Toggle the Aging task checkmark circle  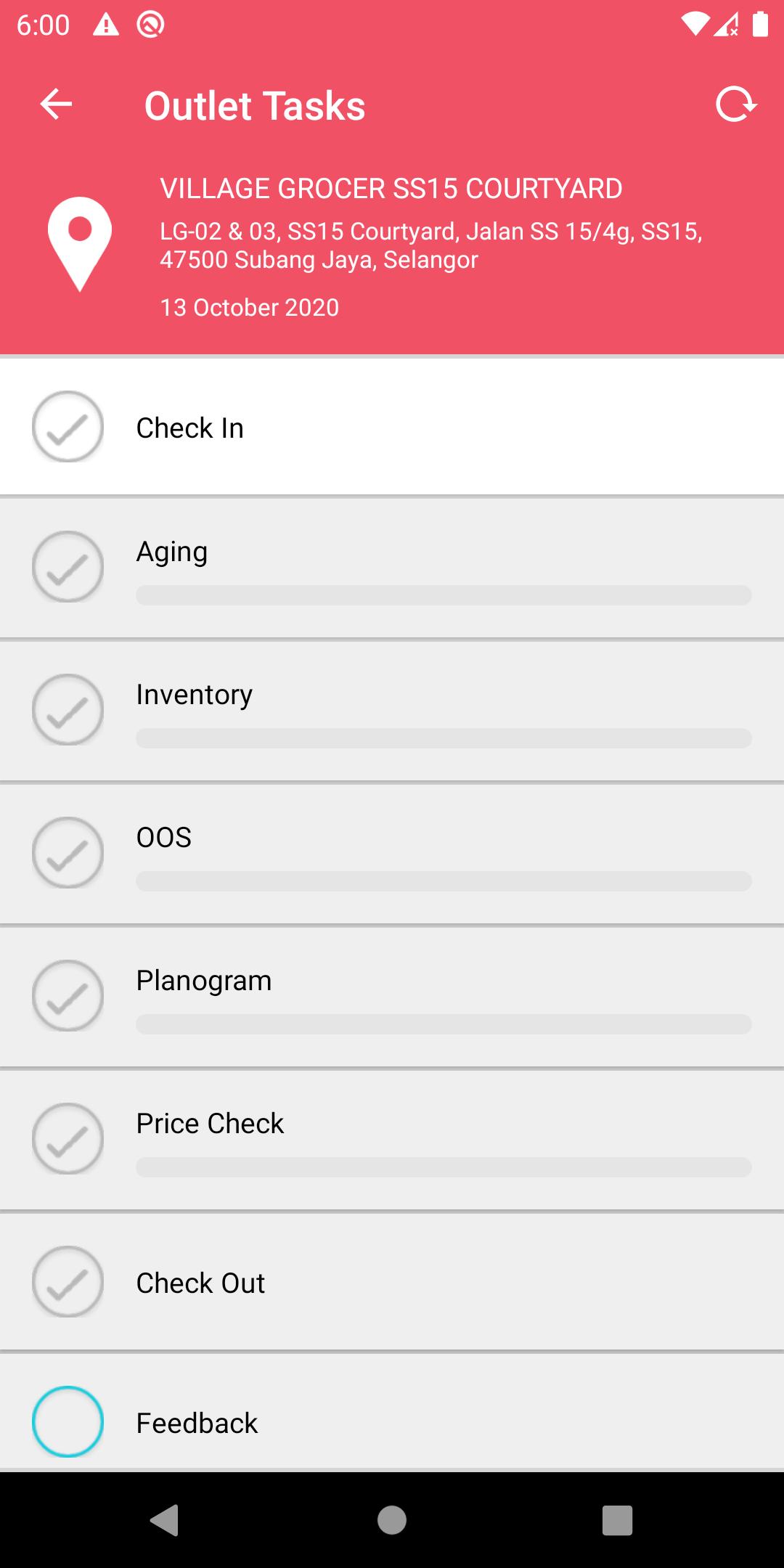[68, 567]
